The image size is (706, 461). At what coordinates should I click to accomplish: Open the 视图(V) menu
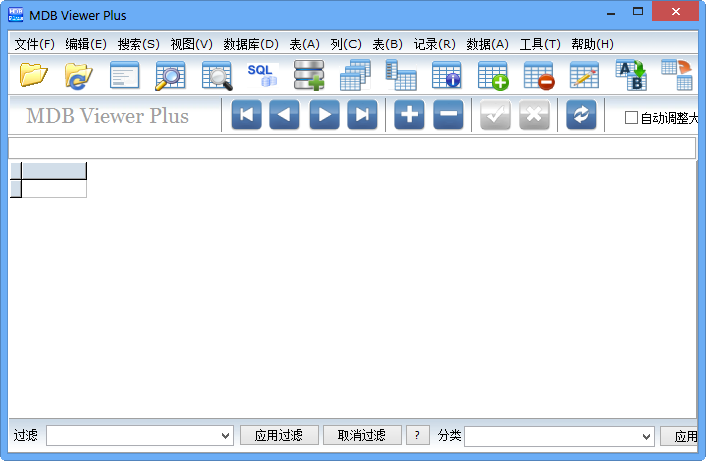191,44
